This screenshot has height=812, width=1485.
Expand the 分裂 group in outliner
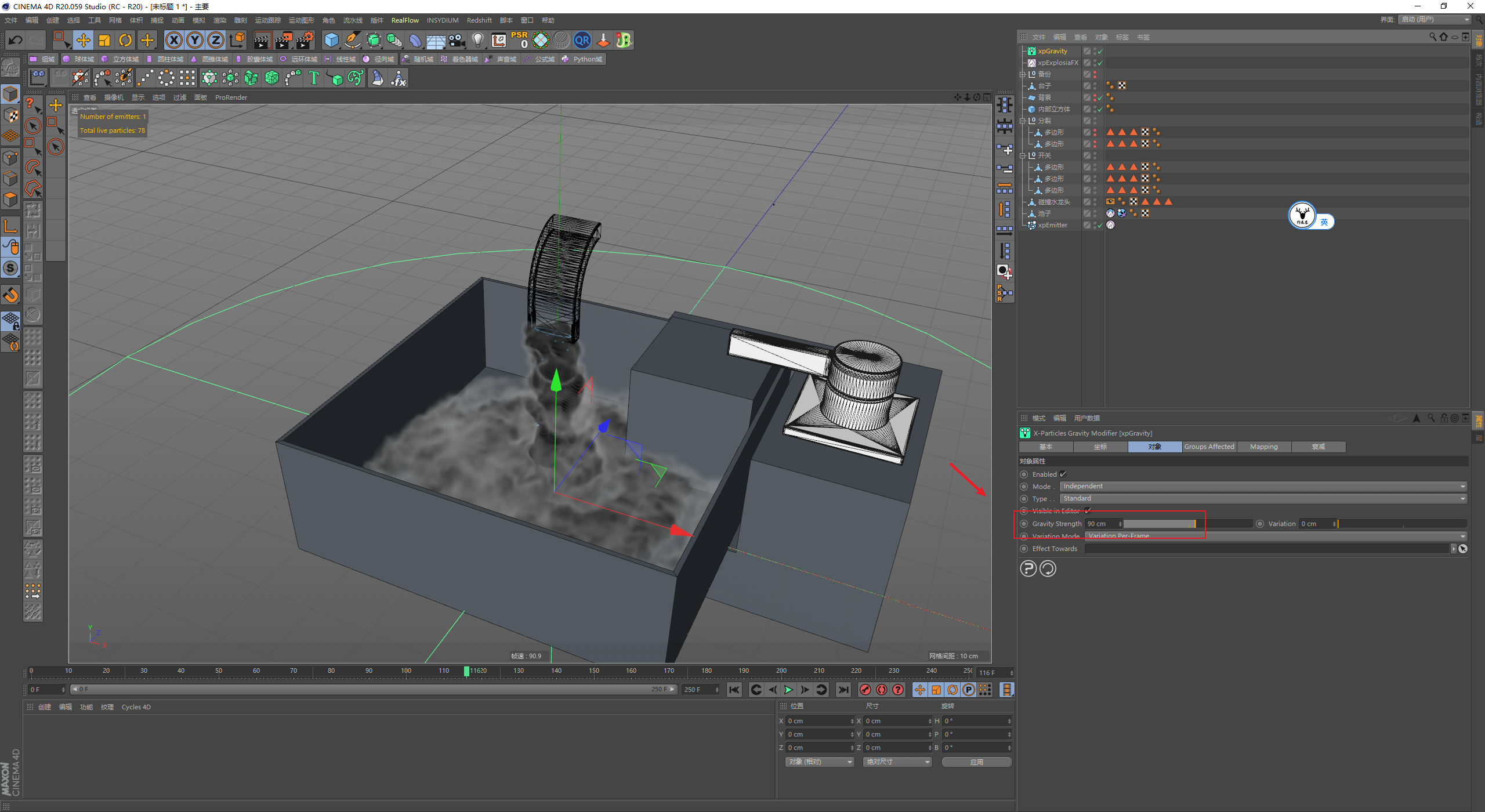1023,122
